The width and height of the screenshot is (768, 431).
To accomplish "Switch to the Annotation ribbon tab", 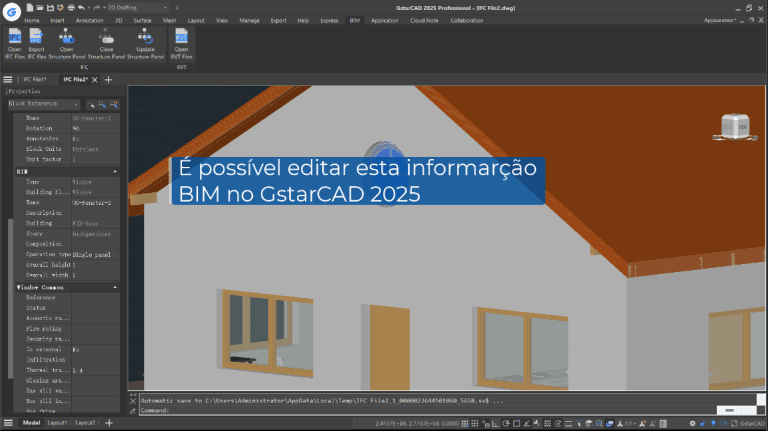I will coord(90,21).
